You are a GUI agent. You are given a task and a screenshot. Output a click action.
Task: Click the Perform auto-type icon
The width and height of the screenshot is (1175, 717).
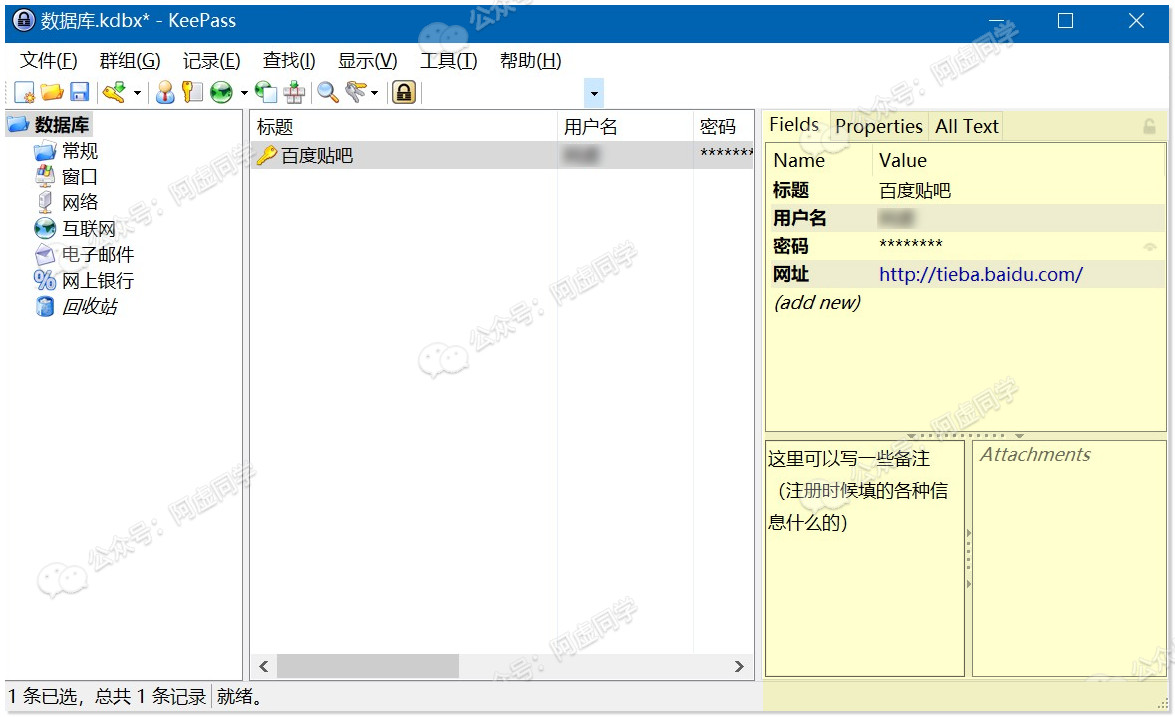[294, 92]
